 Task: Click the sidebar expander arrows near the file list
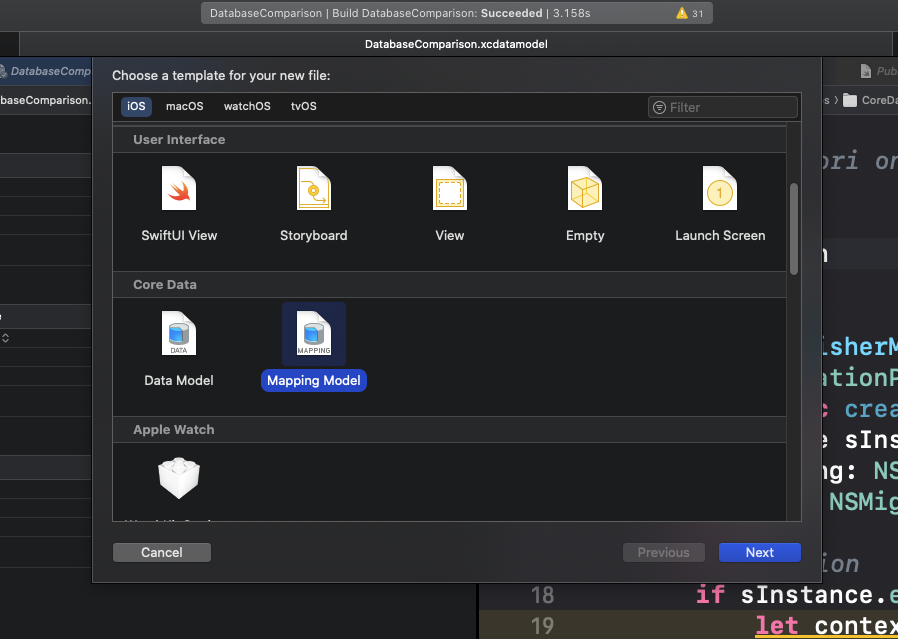click(x=5, y=338)
